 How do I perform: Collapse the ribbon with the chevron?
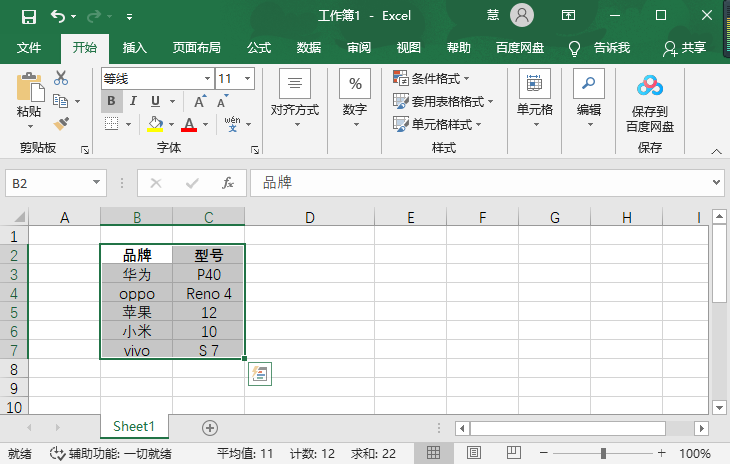[716, 151]
